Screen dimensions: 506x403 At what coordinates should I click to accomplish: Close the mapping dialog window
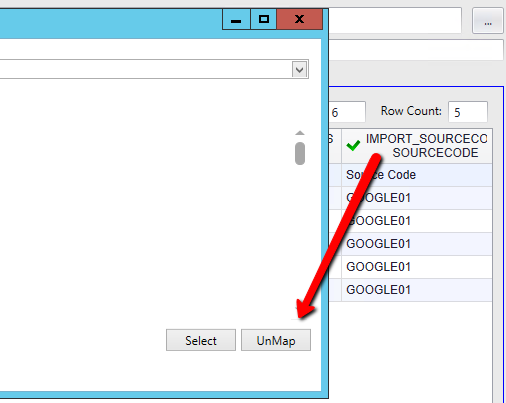pos(299,19)
